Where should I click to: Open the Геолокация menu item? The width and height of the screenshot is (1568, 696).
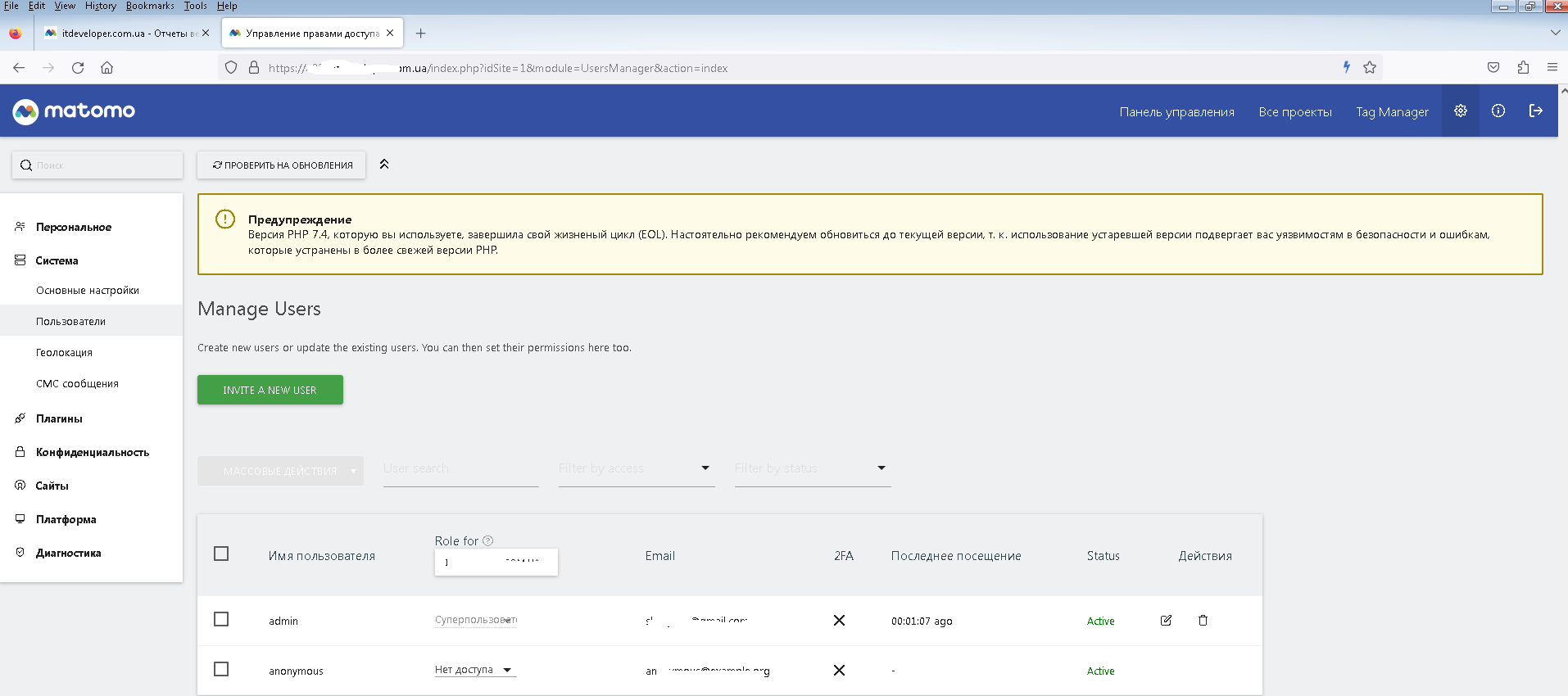pos(64,353)
